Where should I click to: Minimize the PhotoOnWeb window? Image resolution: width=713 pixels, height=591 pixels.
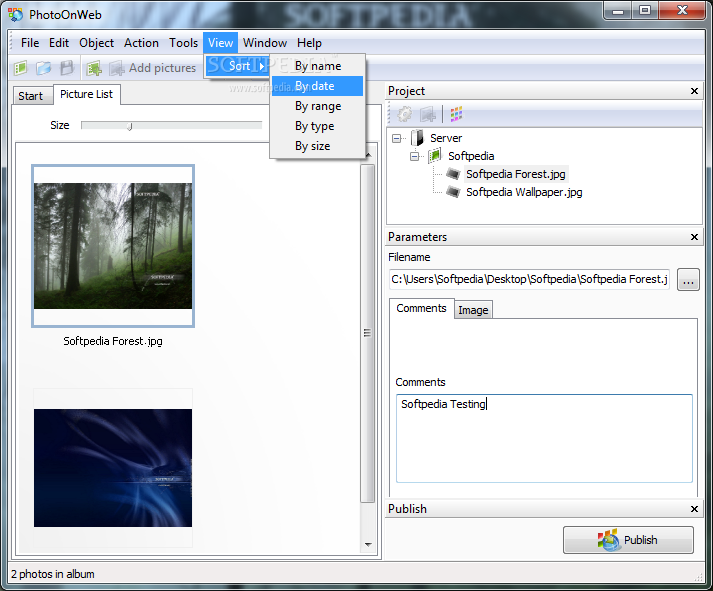click(x=618, y=10)
